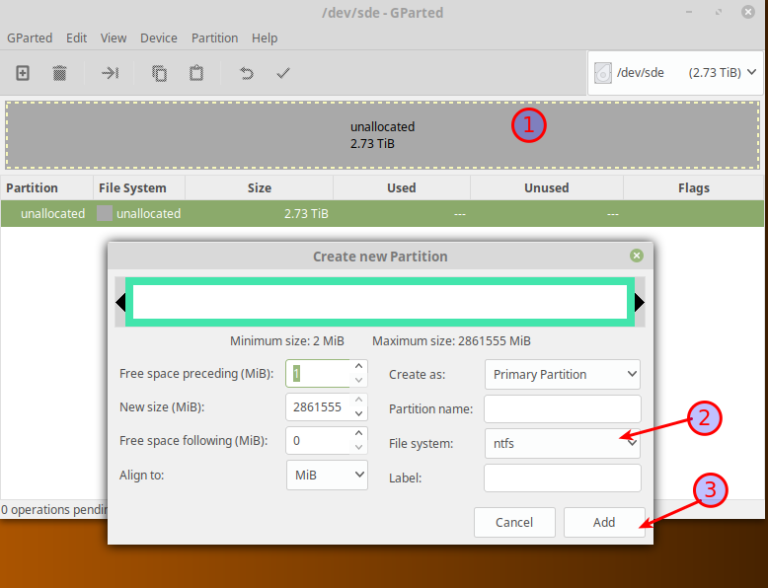Click the Copy partition toolbar icon
The image size is (768, 588).
pos(159,73)
